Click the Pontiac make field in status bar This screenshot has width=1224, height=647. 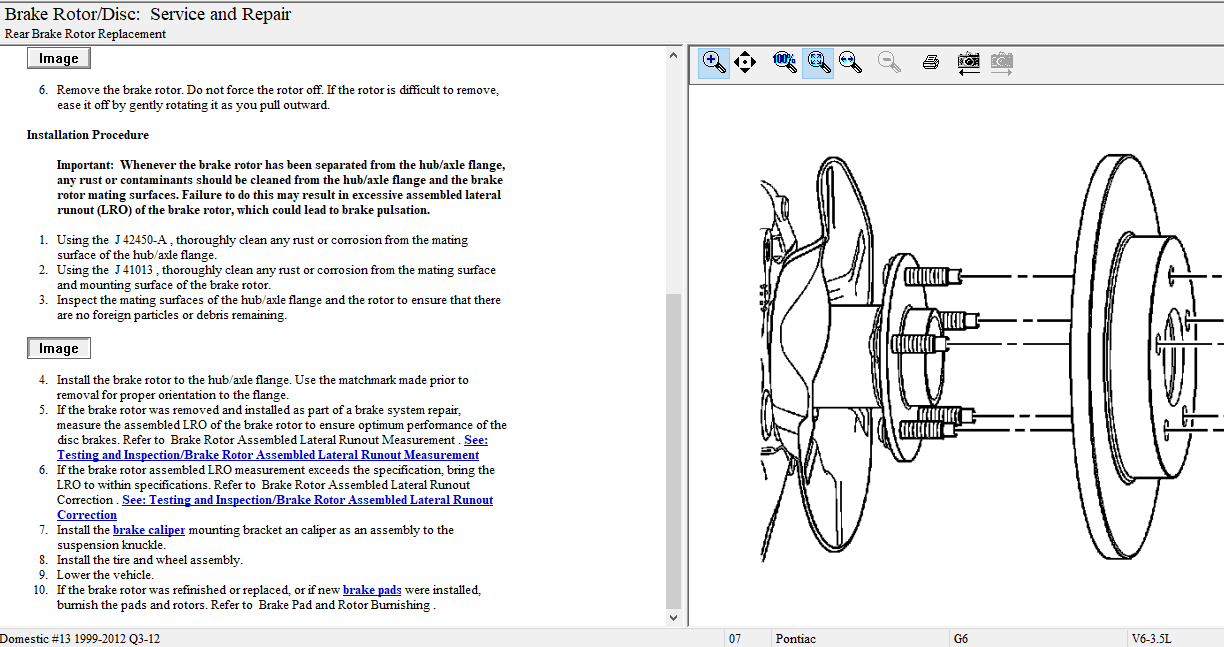795,638
